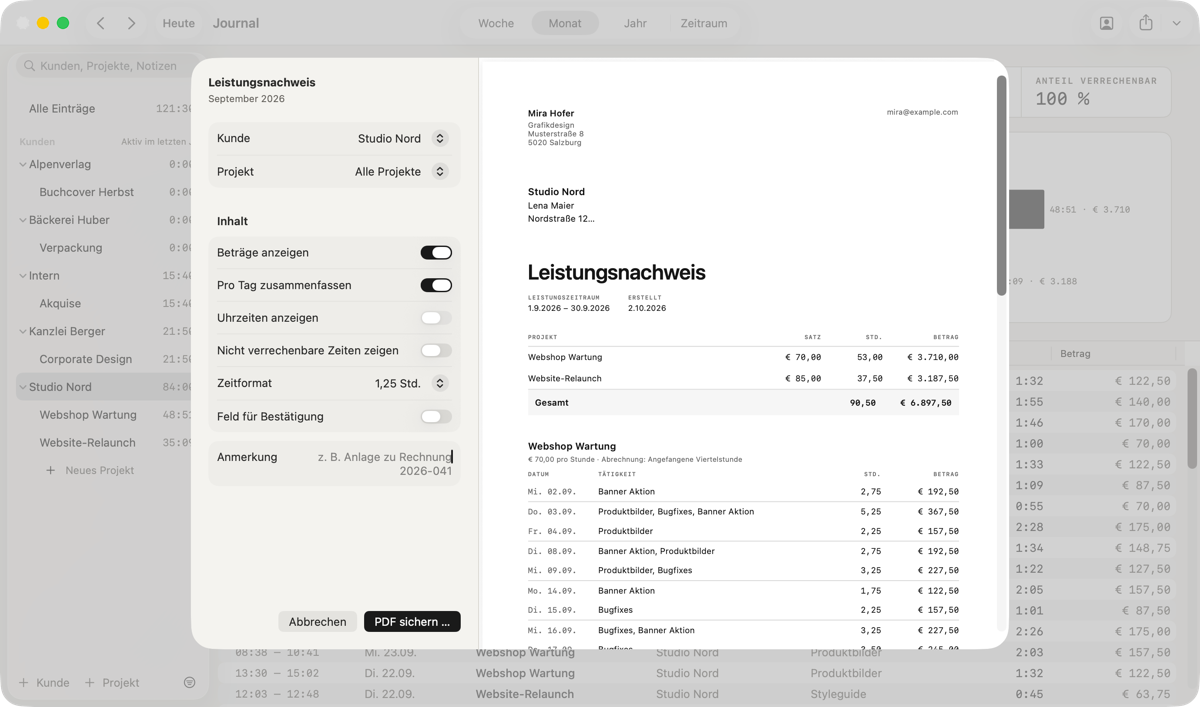Open the share icon in the toolbar
This screenshot has width=1200, height=707.
(1146, 23)
